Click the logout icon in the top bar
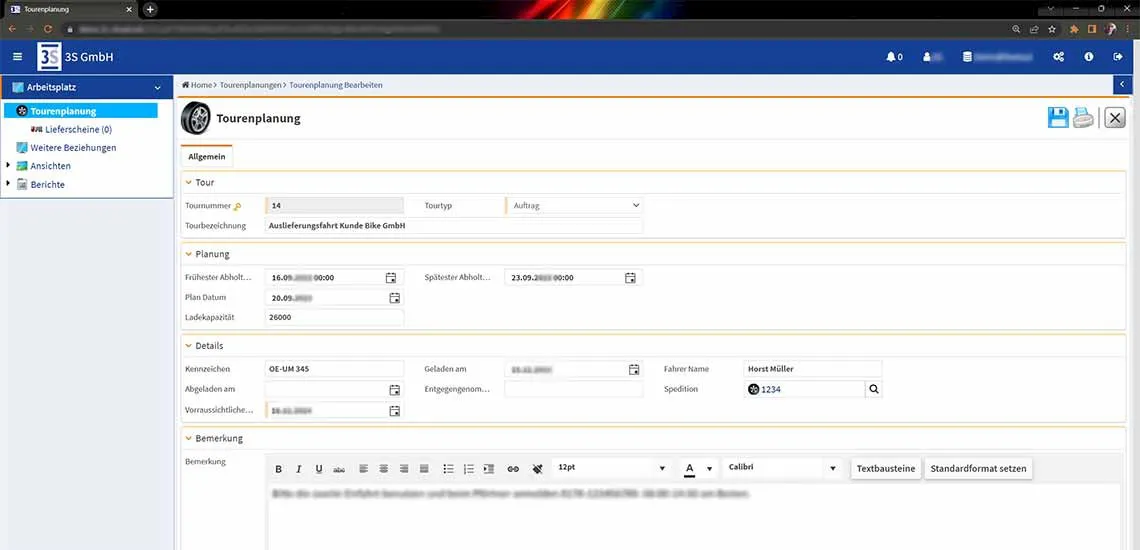Viewport: 1140px width, 550px height. tap(1118, 57)
